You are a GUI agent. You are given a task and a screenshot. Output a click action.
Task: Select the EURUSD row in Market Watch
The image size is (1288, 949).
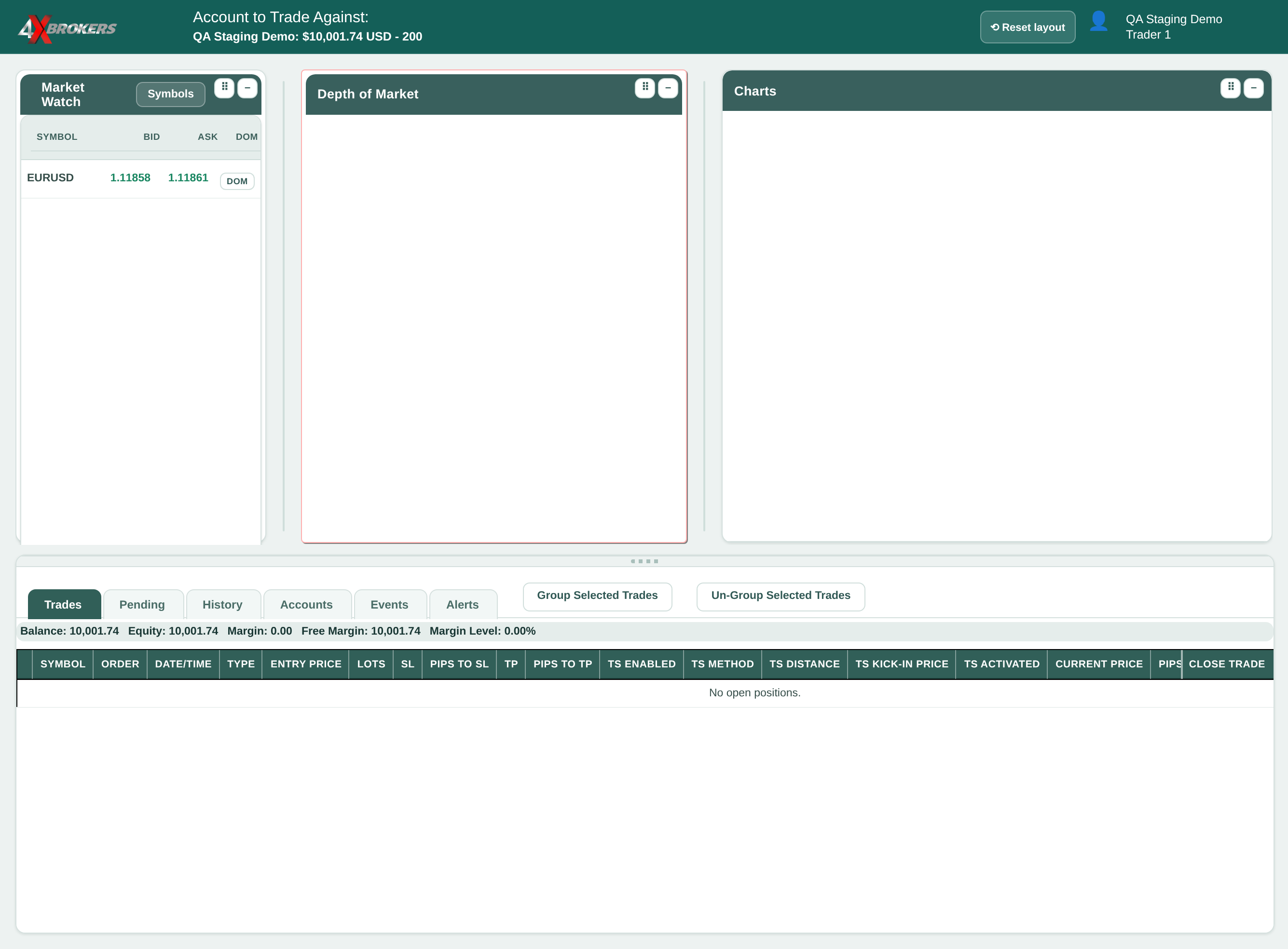tap(141, 178)
